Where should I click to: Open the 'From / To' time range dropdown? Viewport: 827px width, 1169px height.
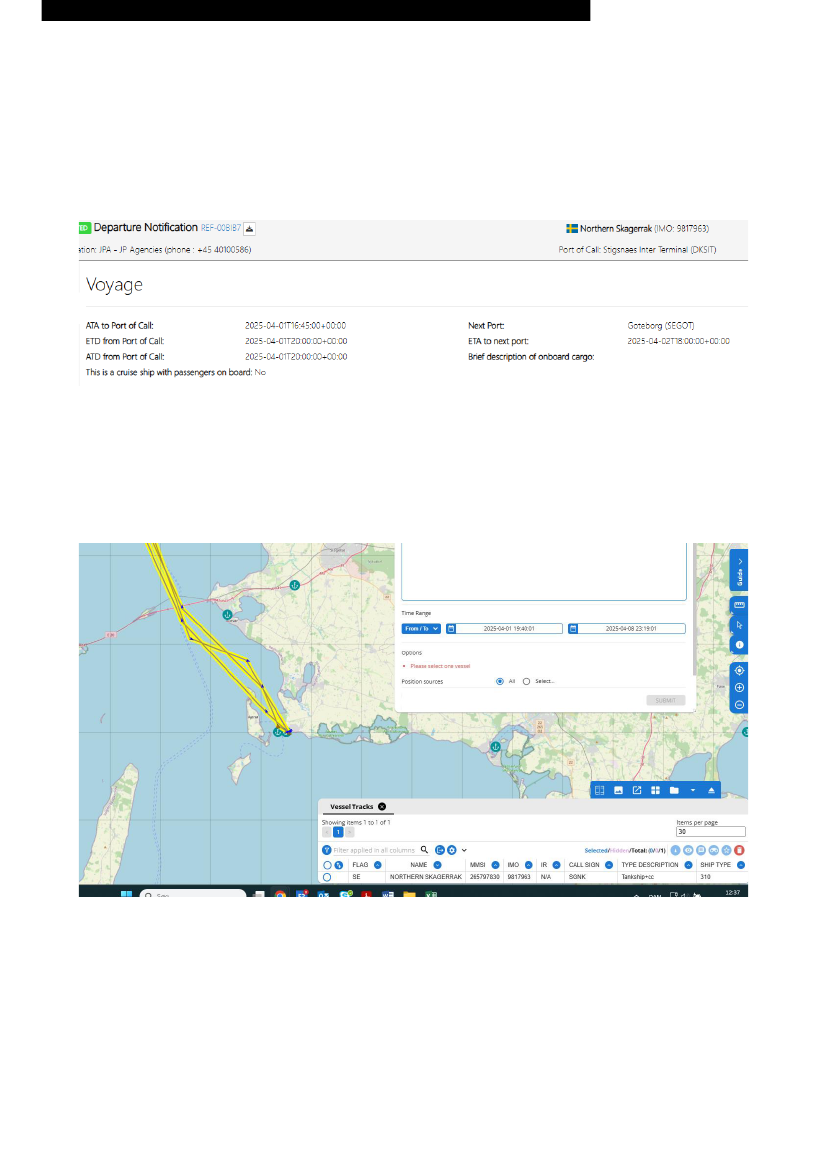click(x=421, y=628)
